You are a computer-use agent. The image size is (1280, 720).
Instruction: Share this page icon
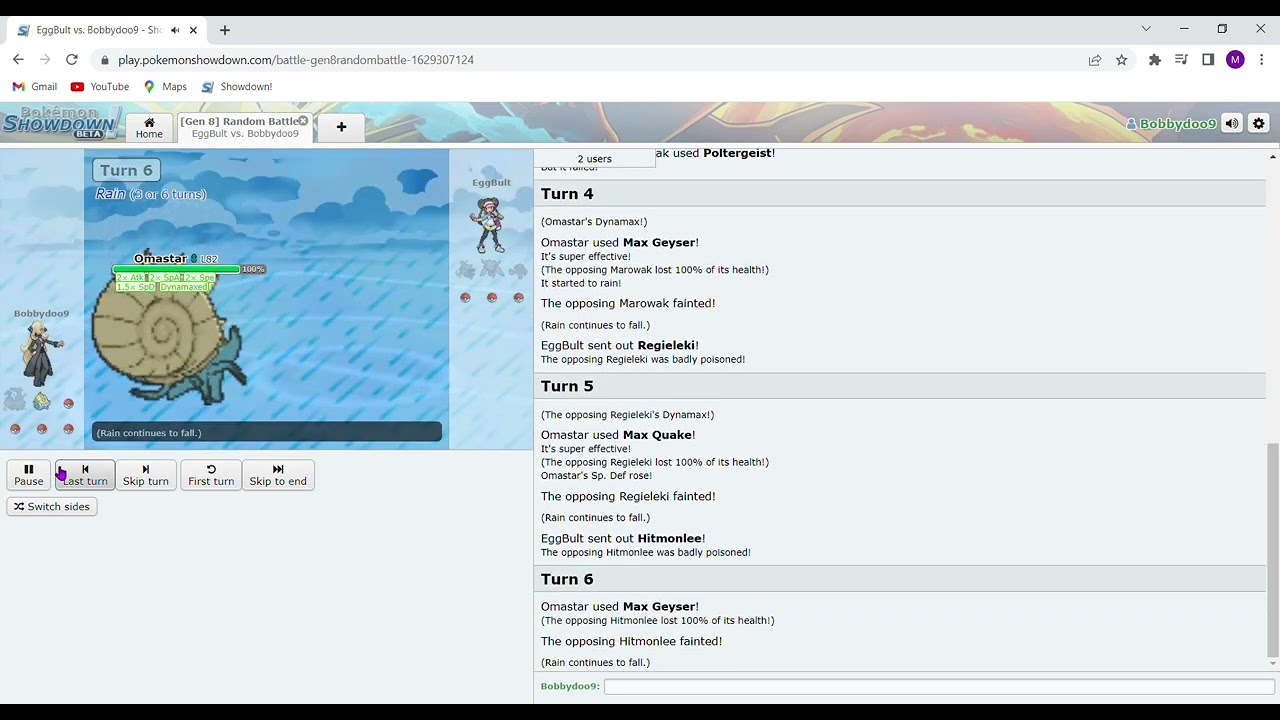click(1095, 60)
